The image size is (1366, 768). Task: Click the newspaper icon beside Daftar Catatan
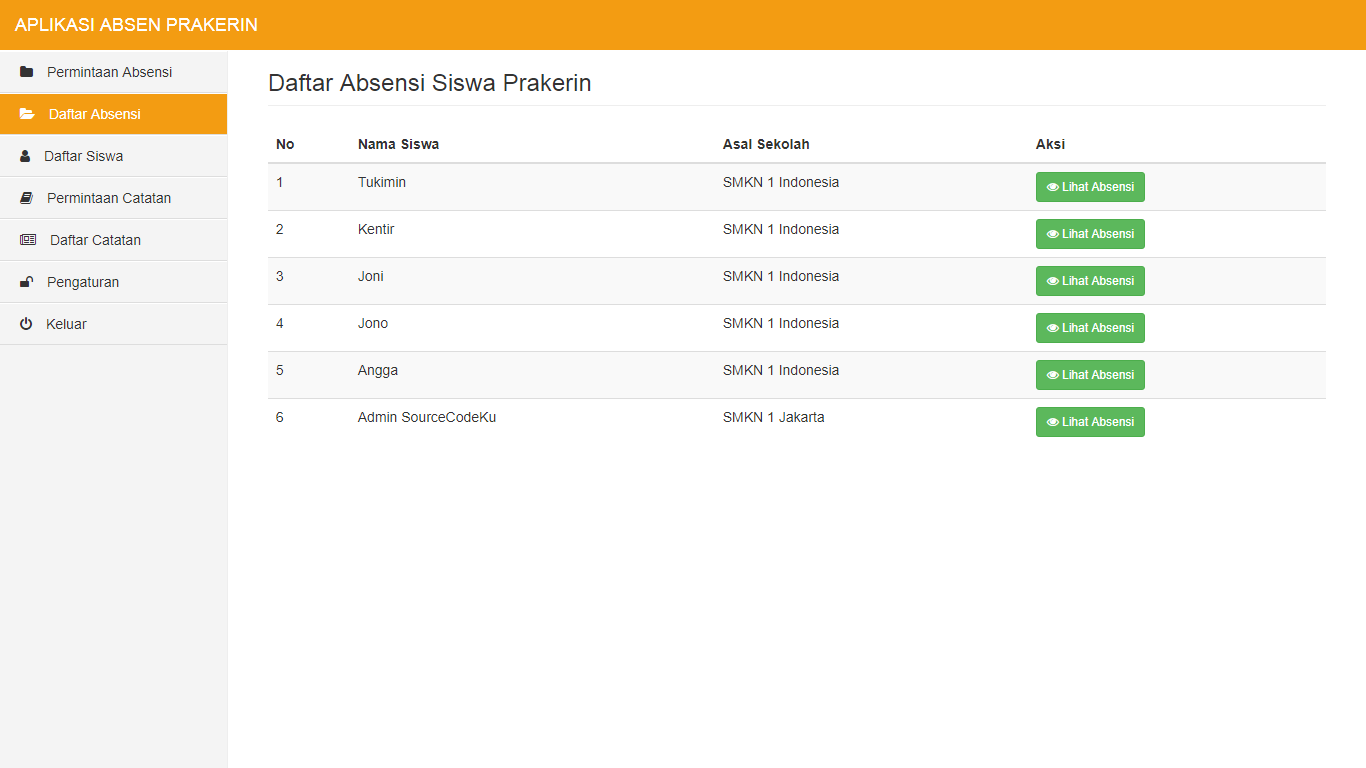(28, 240)
